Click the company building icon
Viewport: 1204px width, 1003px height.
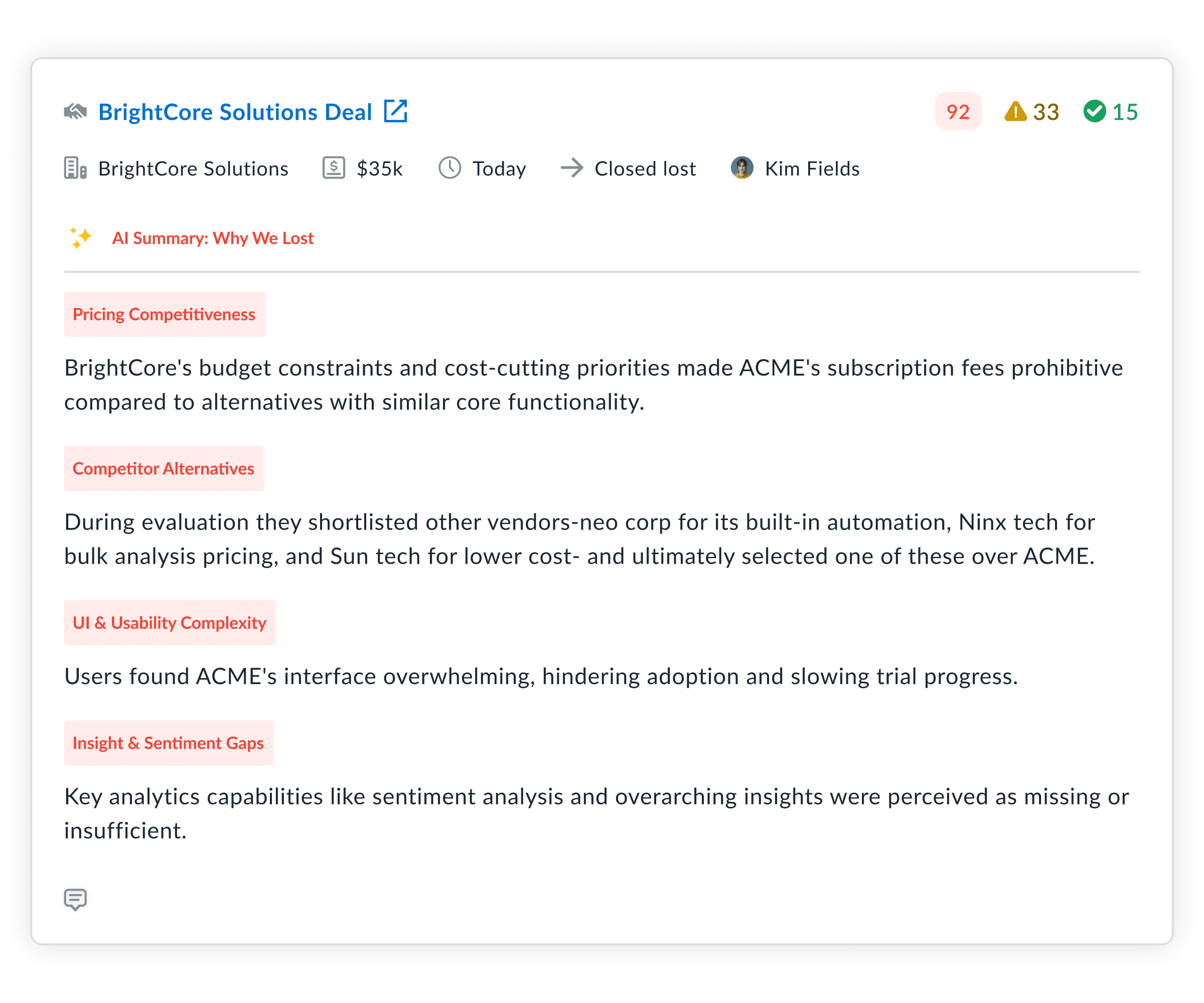75,169
